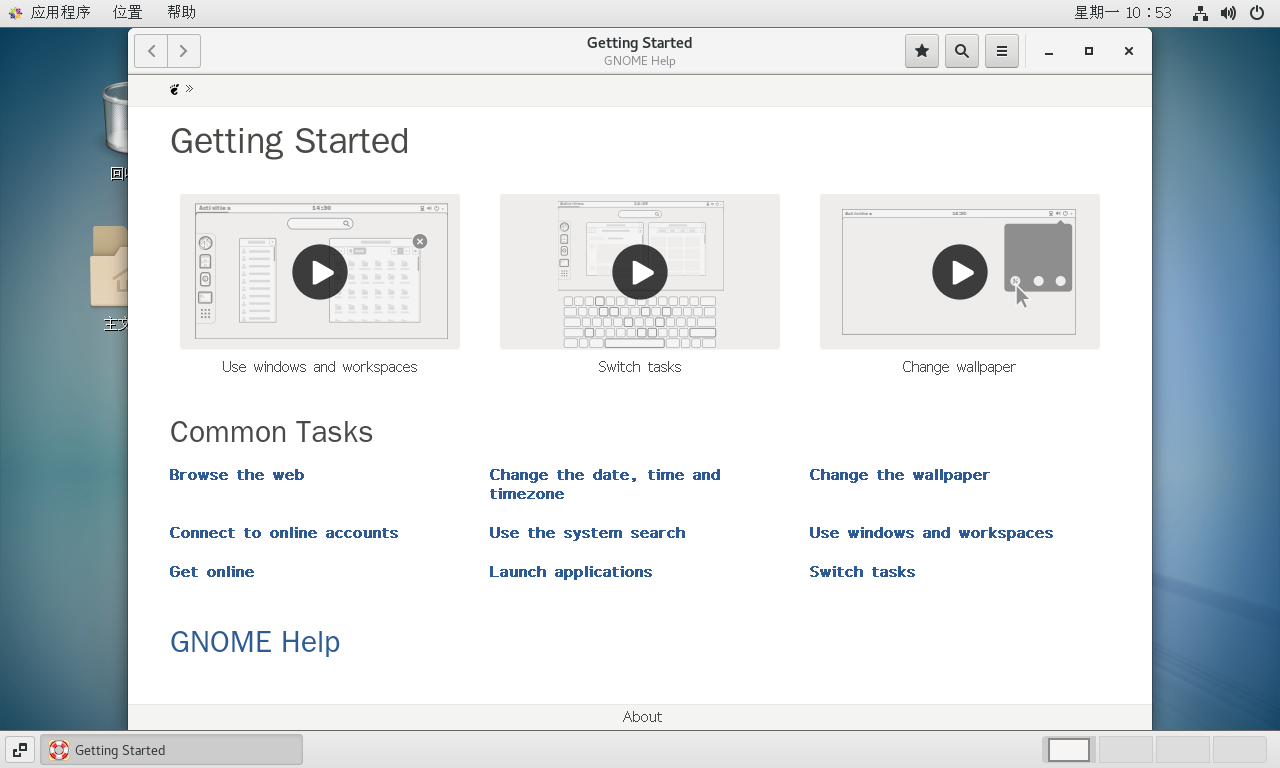Switch to the fourth workspace in the pager
Image resolution: width=1280 pixels, height=768 pixels.
[1239, 750]
